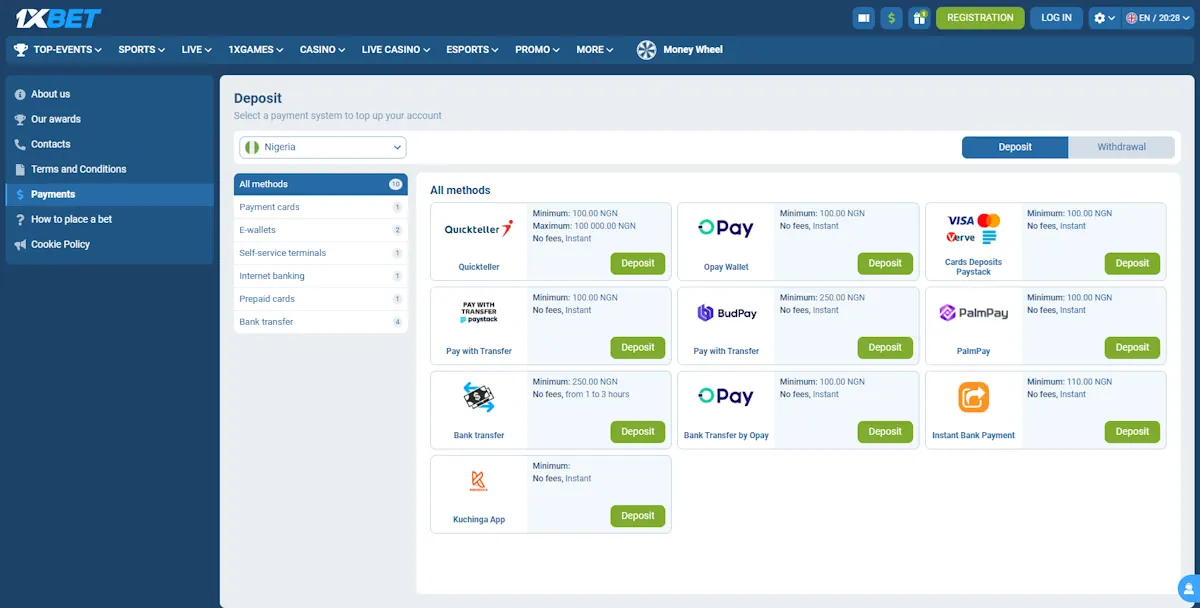This screenshot has height=608, width=1200.
Task: Click the green REGISTRATION button
Action: tap(979, 17)
